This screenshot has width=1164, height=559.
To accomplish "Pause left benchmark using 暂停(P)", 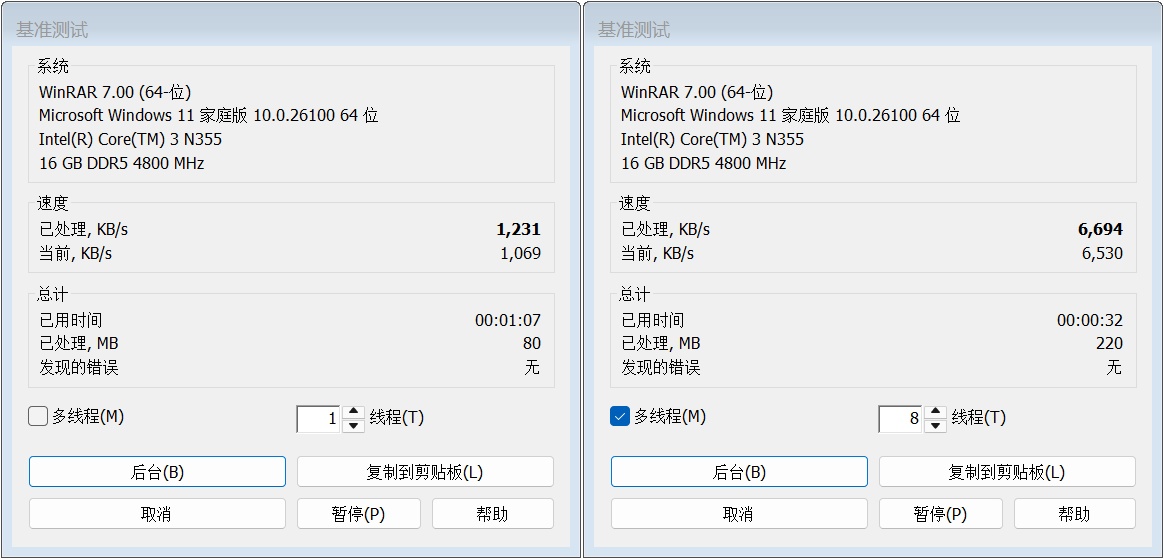I will 359,514.
